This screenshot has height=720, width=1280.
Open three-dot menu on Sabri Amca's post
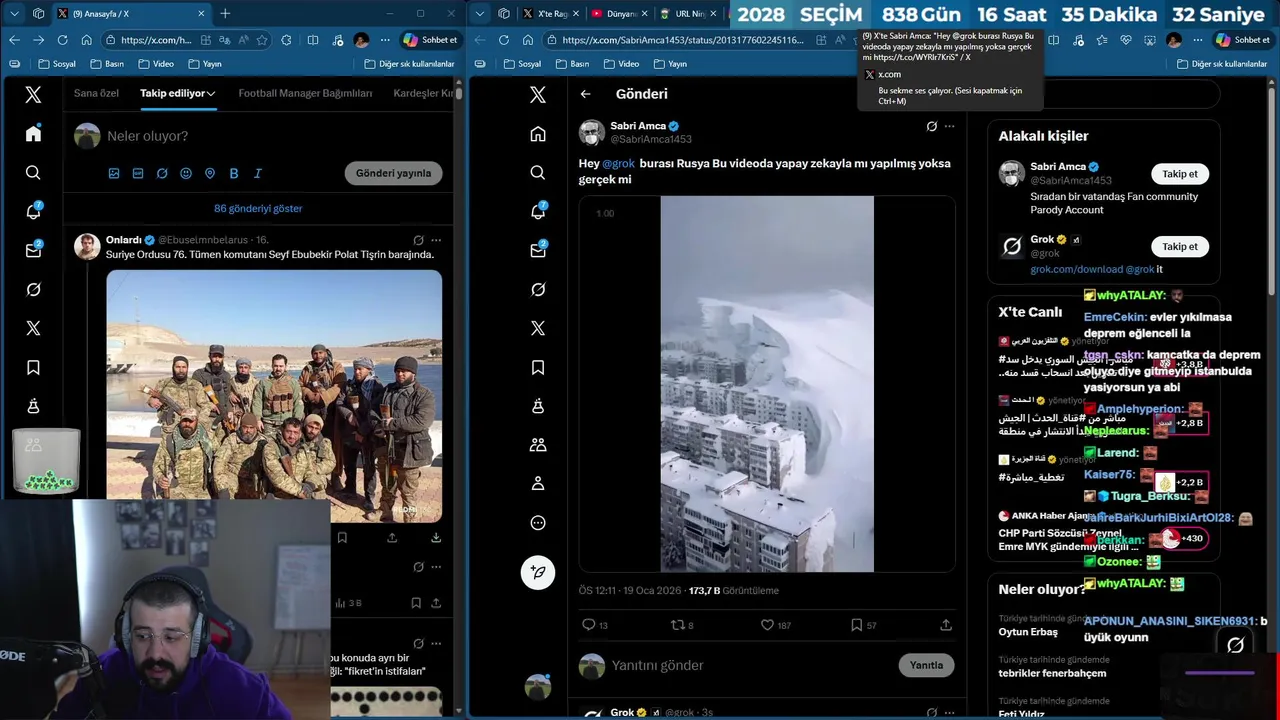click(x=950, y=126)
